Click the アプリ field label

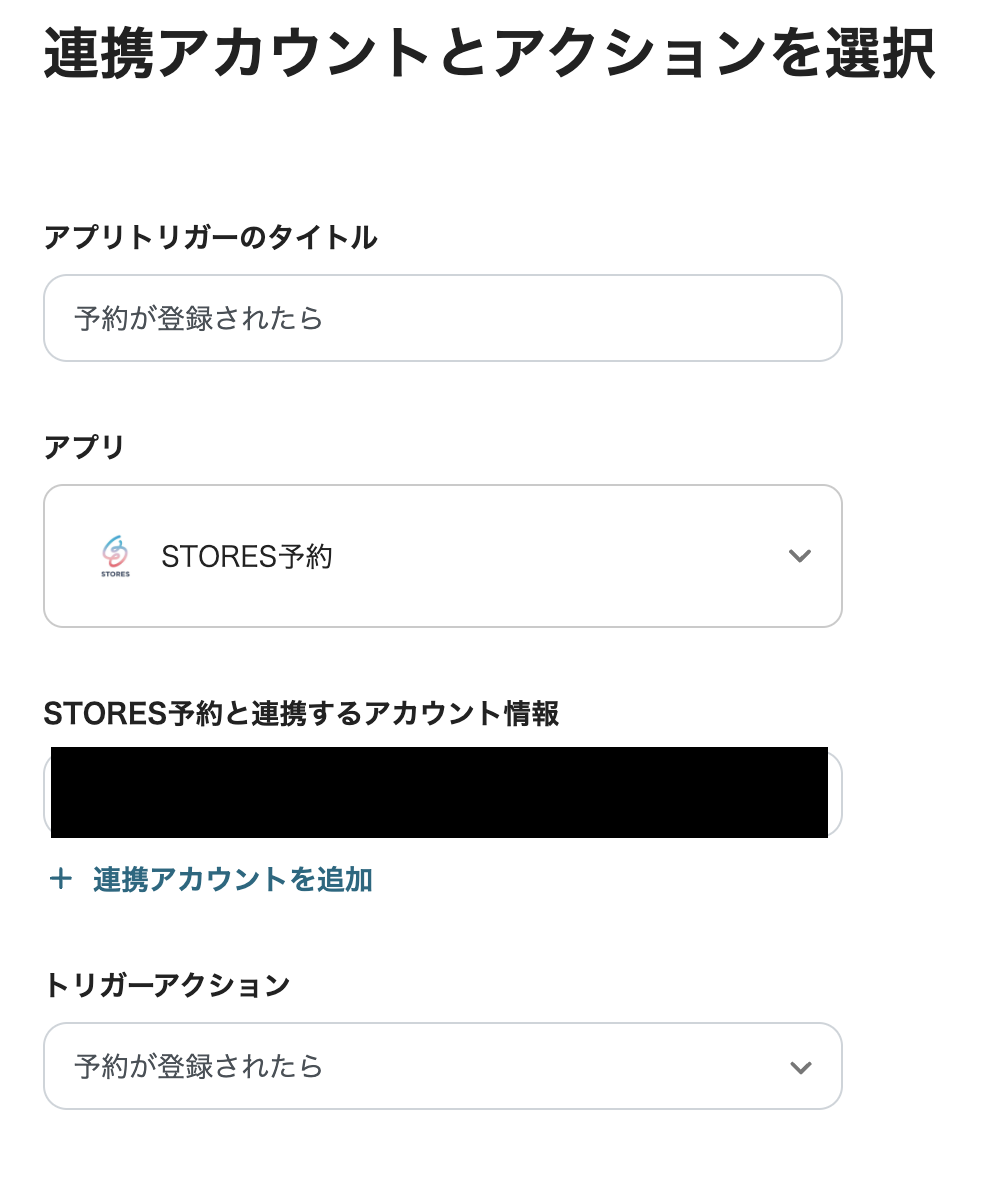(84, 447)
